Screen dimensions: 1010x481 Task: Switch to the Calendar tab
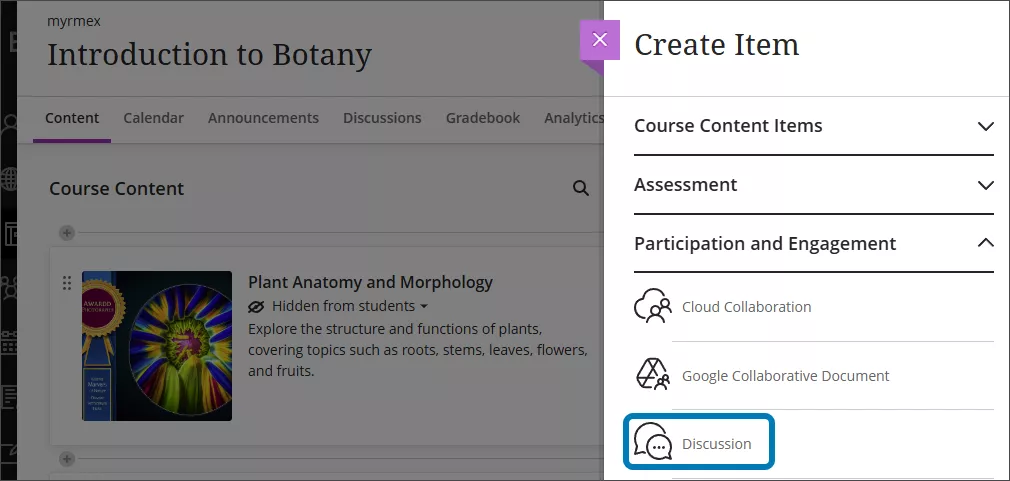(153, 118)
